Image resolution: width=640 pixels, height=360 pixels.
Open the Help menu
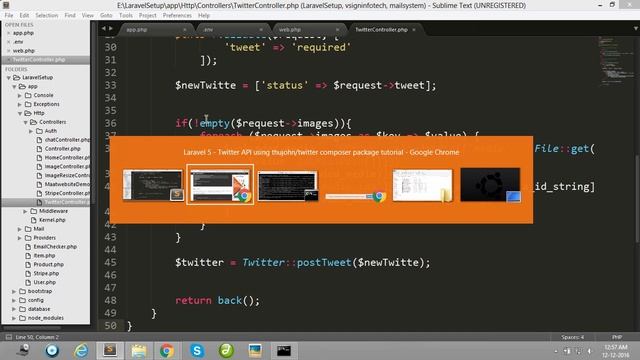click(204, 16)
